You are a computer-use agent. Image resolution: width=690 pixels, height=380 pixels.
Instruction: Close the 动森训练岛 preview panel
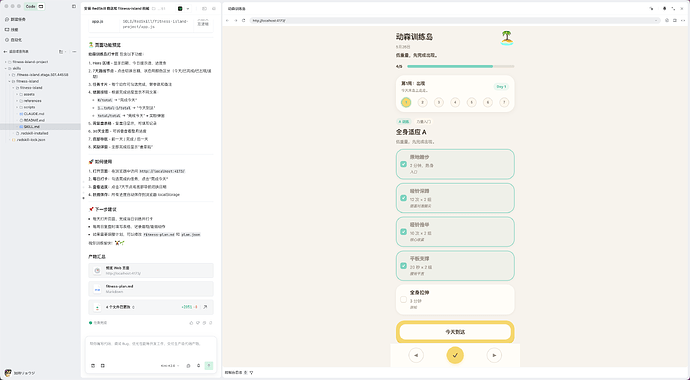[683, 8]
